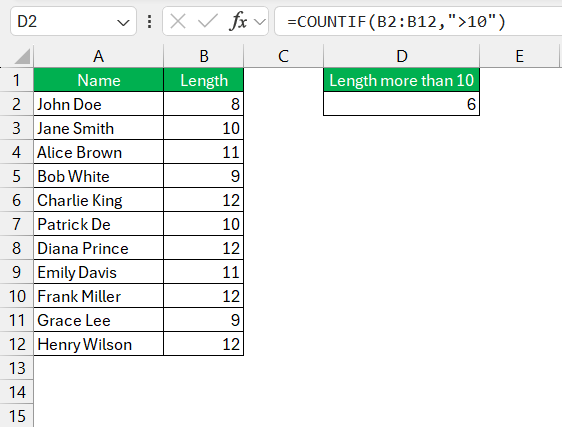562x427 pixels.
Task: Select row 11 header
Action: [x=16, y=320]
